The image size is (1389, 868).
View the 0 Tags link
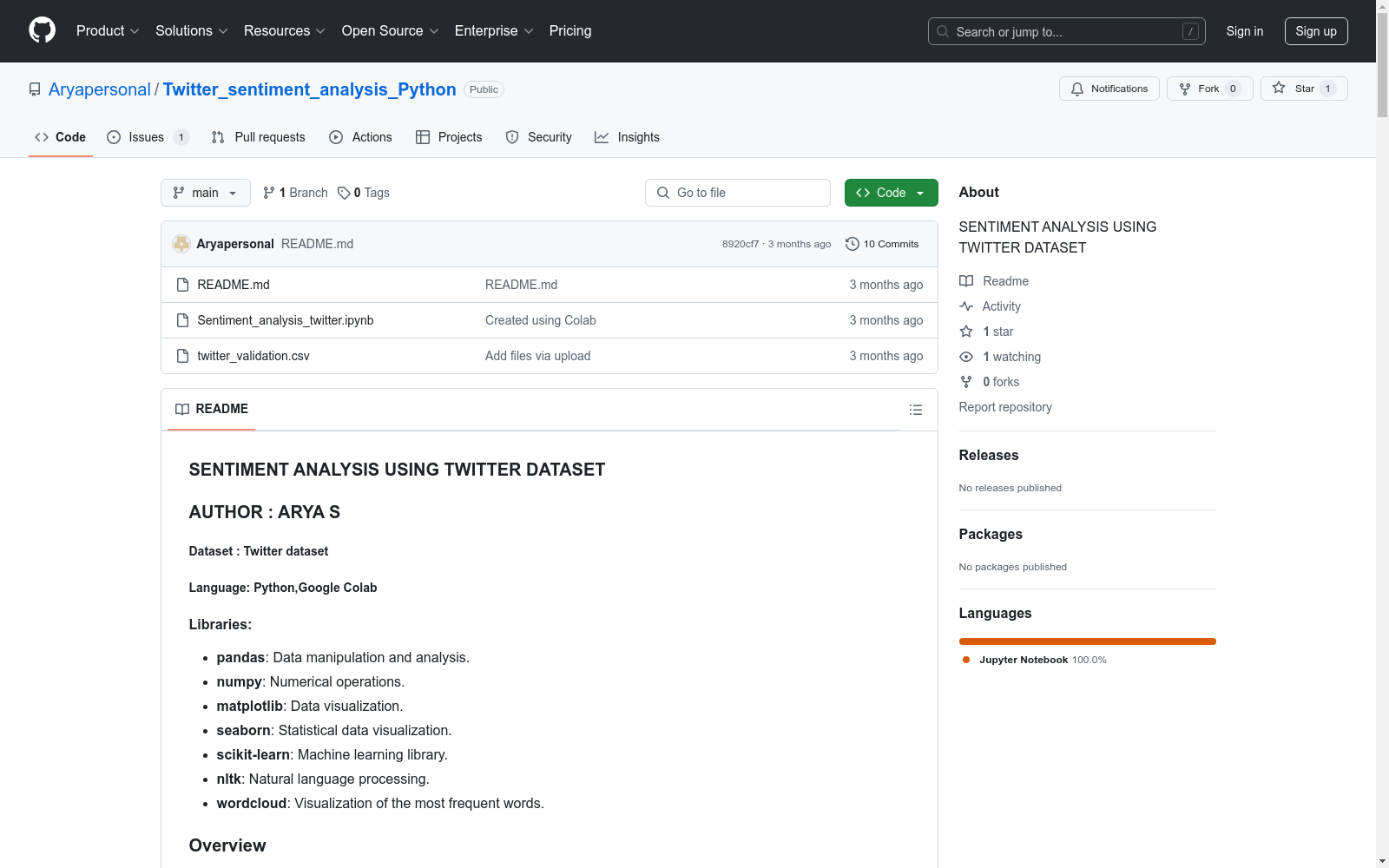point(364,193)
